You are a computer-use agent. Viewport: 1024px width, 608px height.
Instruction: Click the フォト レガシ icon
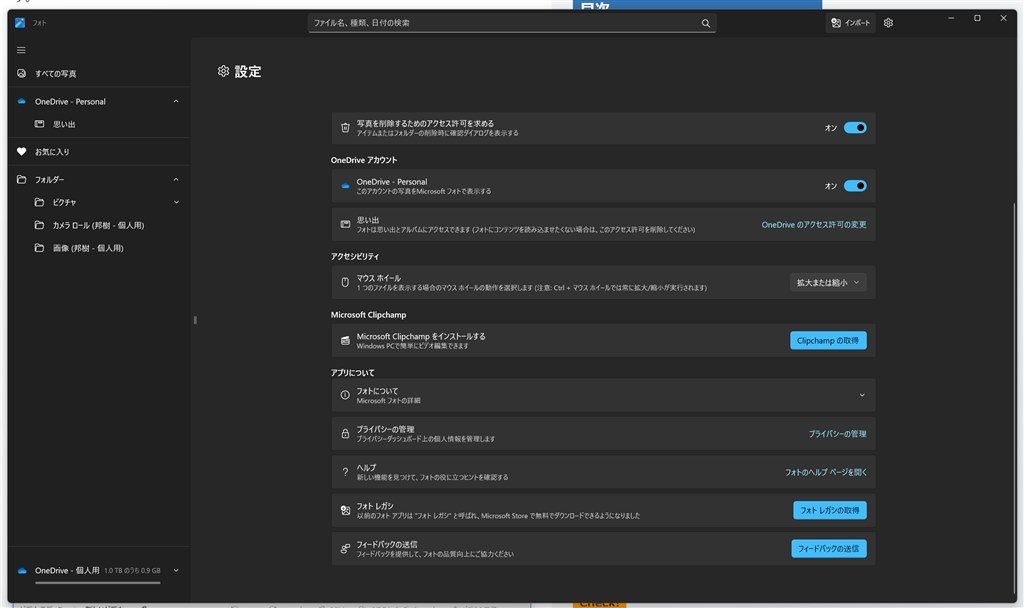click(345, 510)
